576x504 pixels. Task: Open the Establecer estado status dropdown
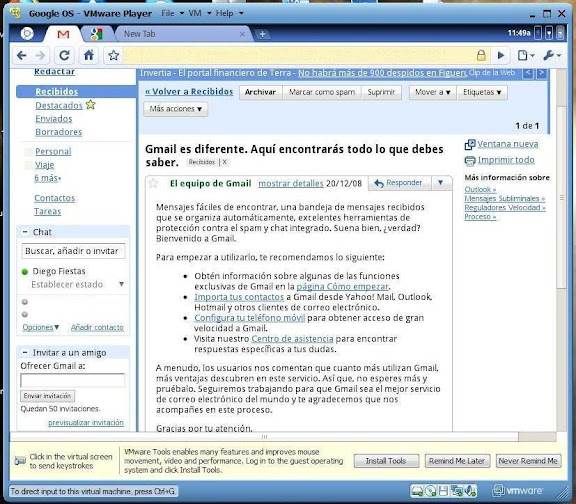(x=121, y=284)
